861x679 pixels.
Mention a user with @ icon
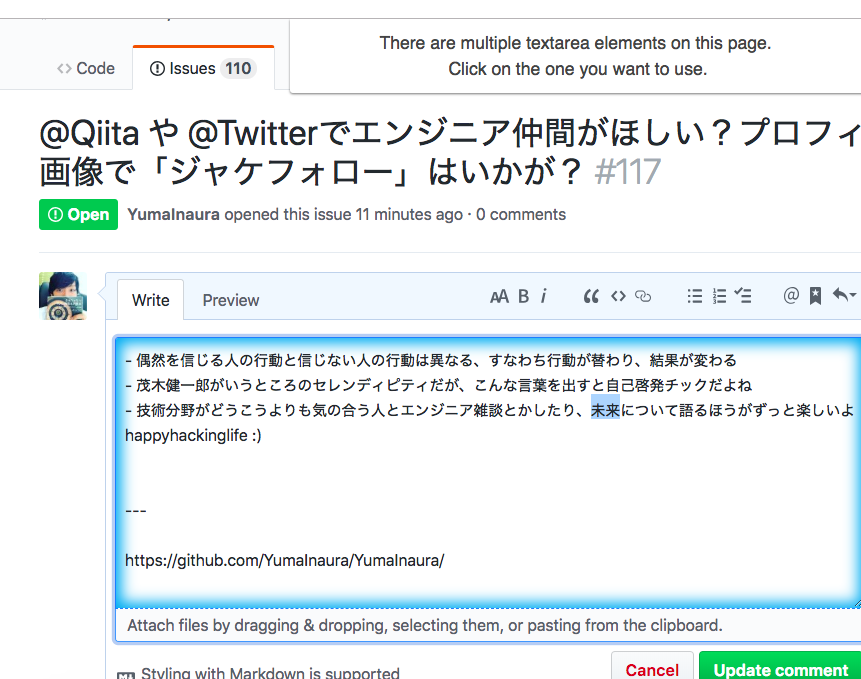(791, 295)
